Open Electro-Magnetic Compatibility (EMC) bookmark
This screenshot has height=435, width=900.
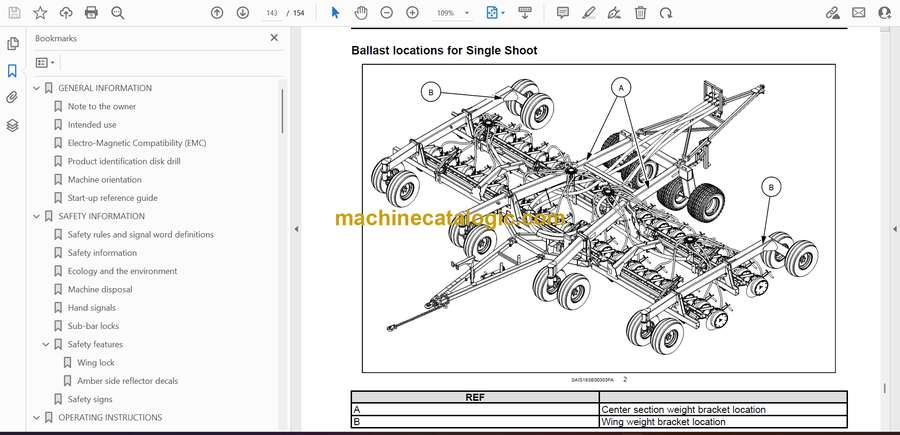[137, 143]
